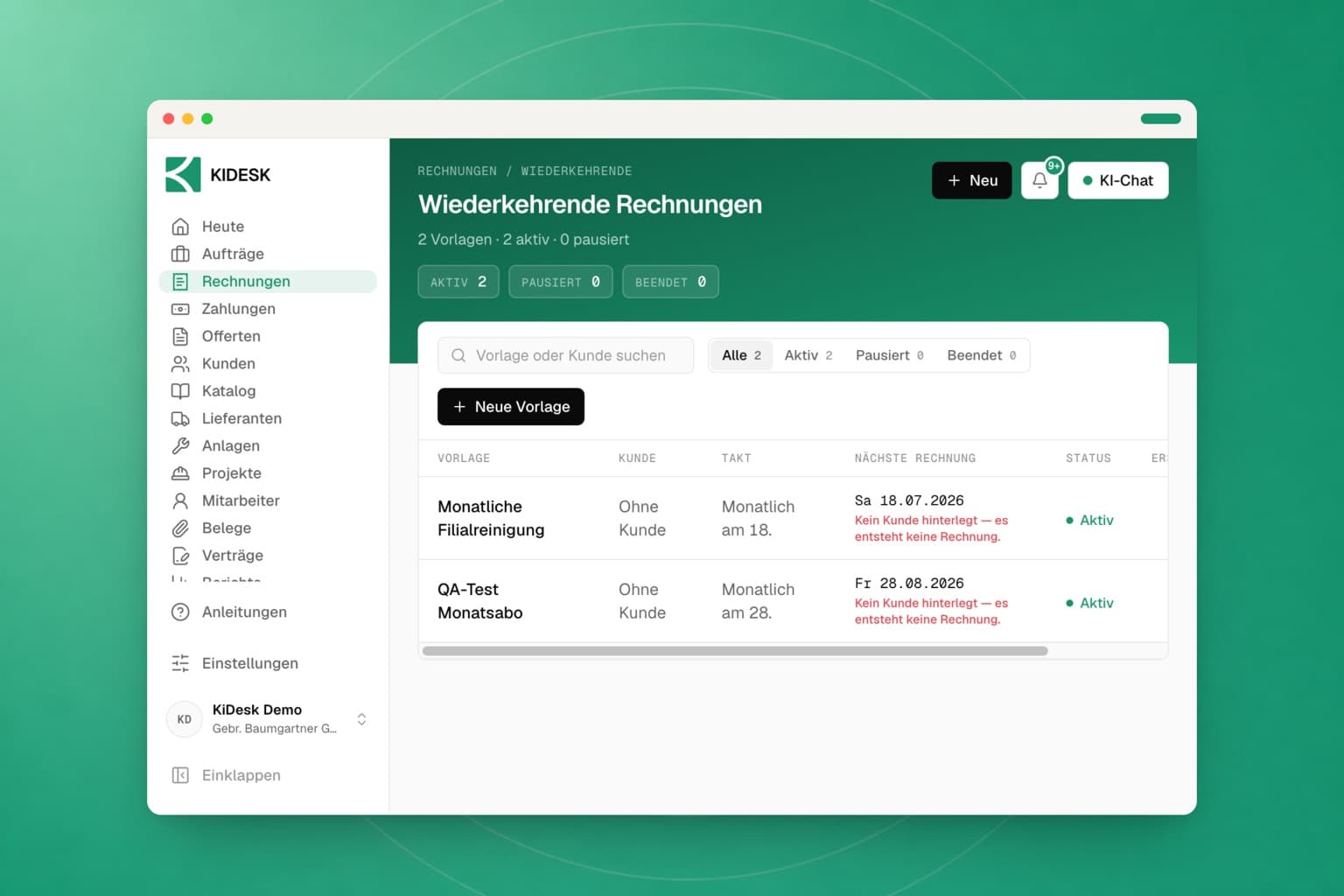Open the Zahlungen banknote icon
1344x896 pixels.
(x=180, y=309)
